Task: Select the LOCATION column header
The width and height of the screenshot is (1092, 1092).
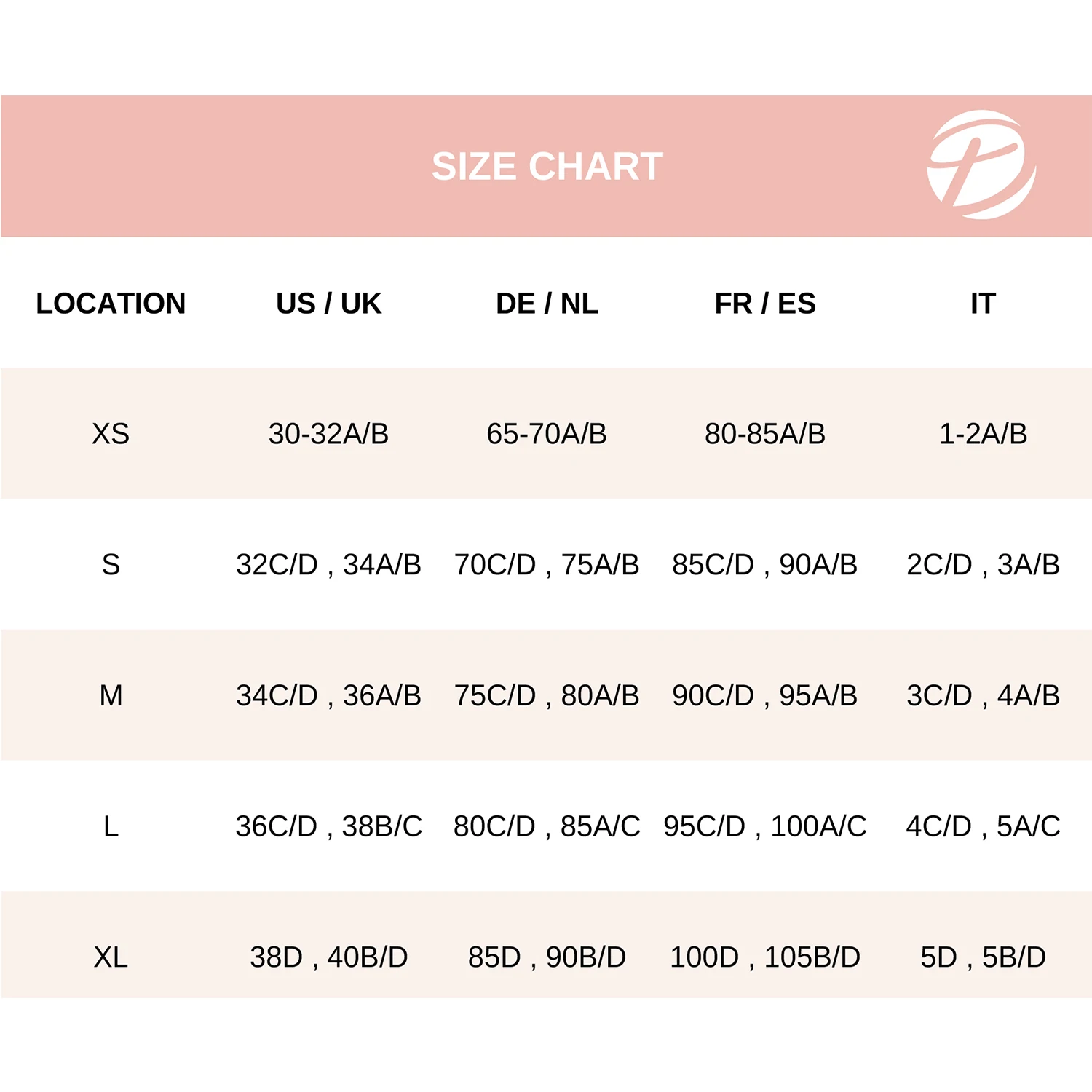Action: pos(111,304)
